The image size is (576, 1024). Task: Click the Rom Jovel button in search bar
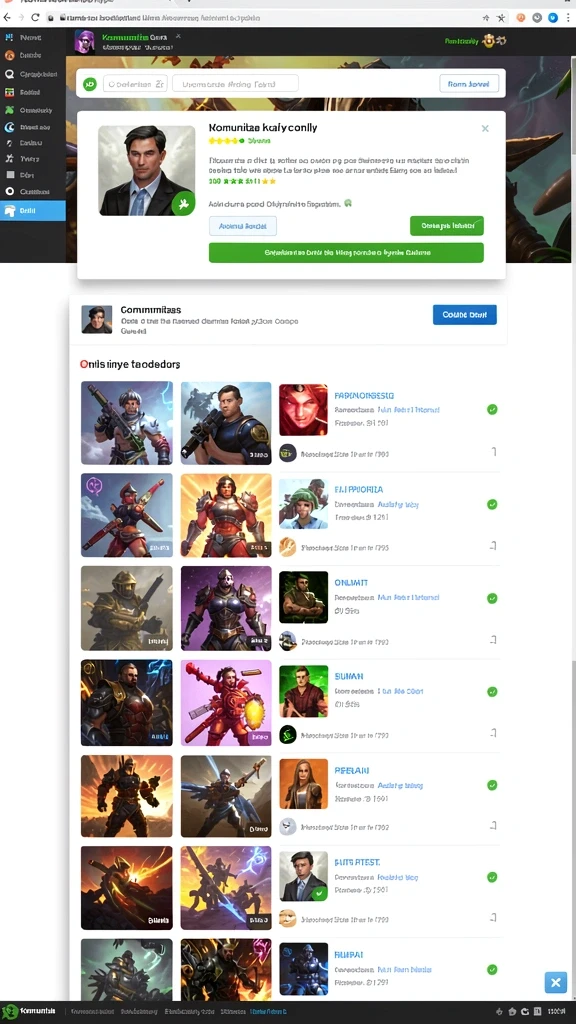pyautogui.click(x=469, y=84)
